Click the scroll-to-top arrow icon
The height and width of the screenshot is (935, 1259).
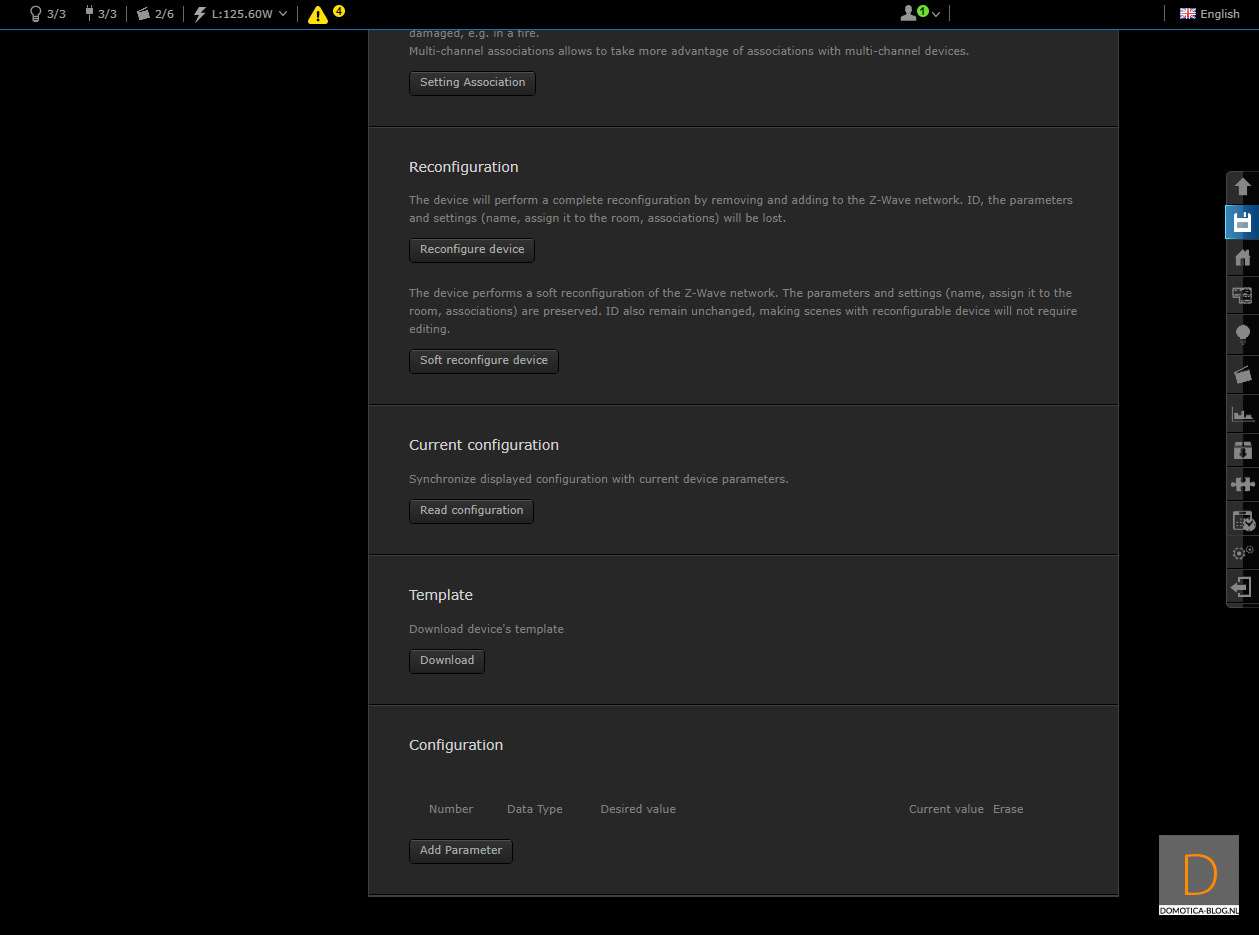coord(1242,186)
